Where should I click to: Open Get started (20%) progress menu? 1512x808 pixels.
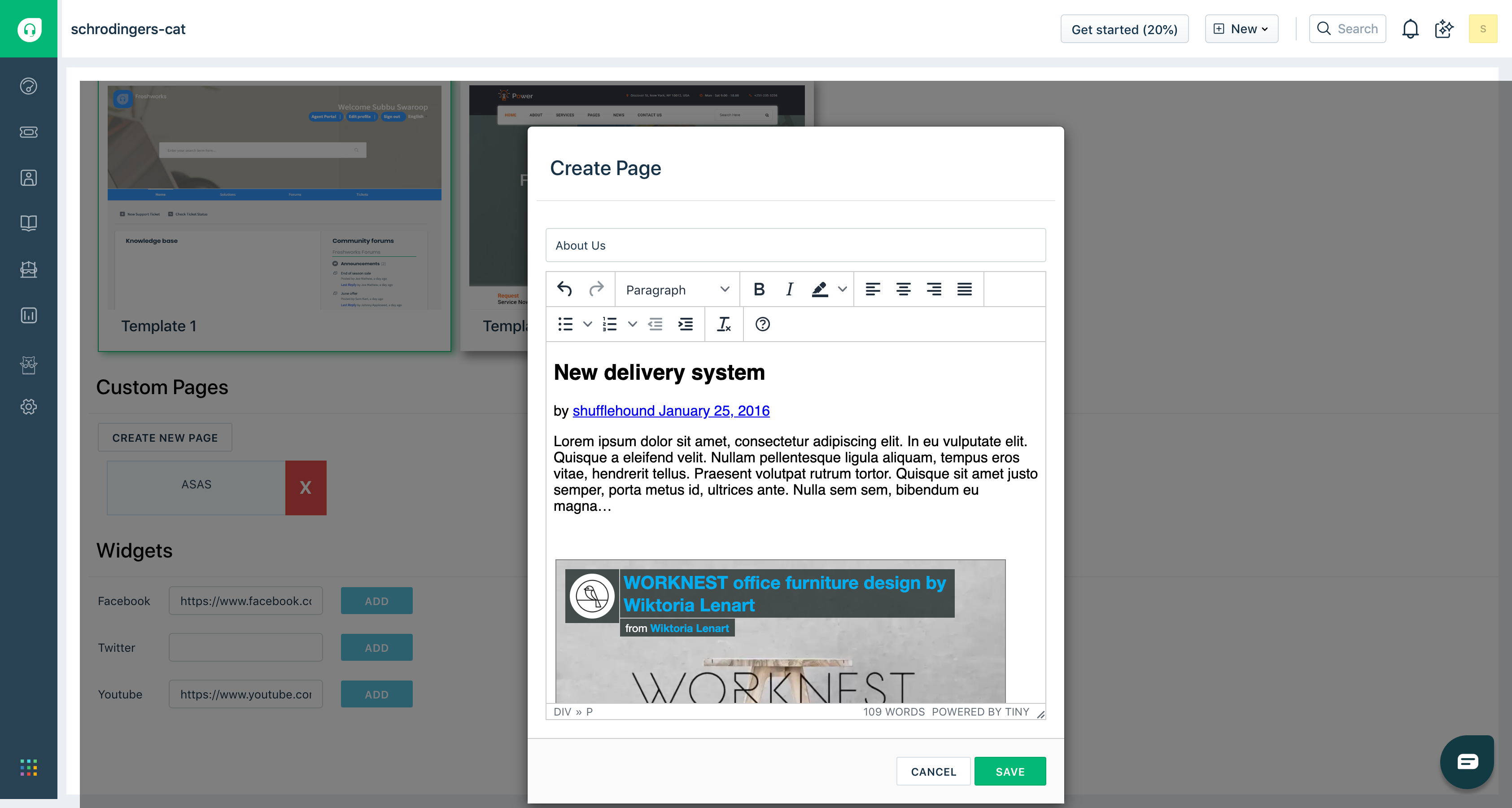[x=1124, y=29]
